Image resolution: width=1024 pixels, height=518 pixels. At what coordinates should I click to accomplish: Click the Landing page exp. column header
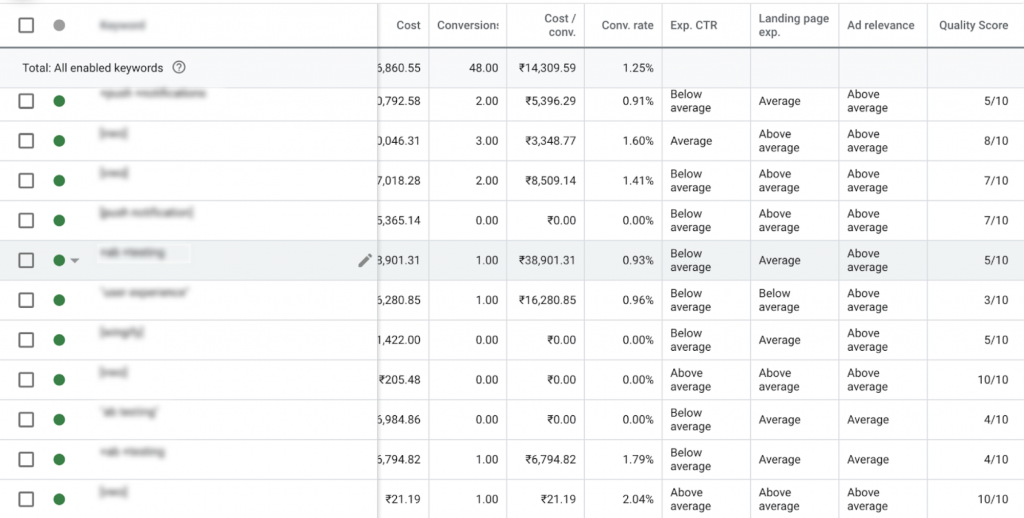coord(793,25)
